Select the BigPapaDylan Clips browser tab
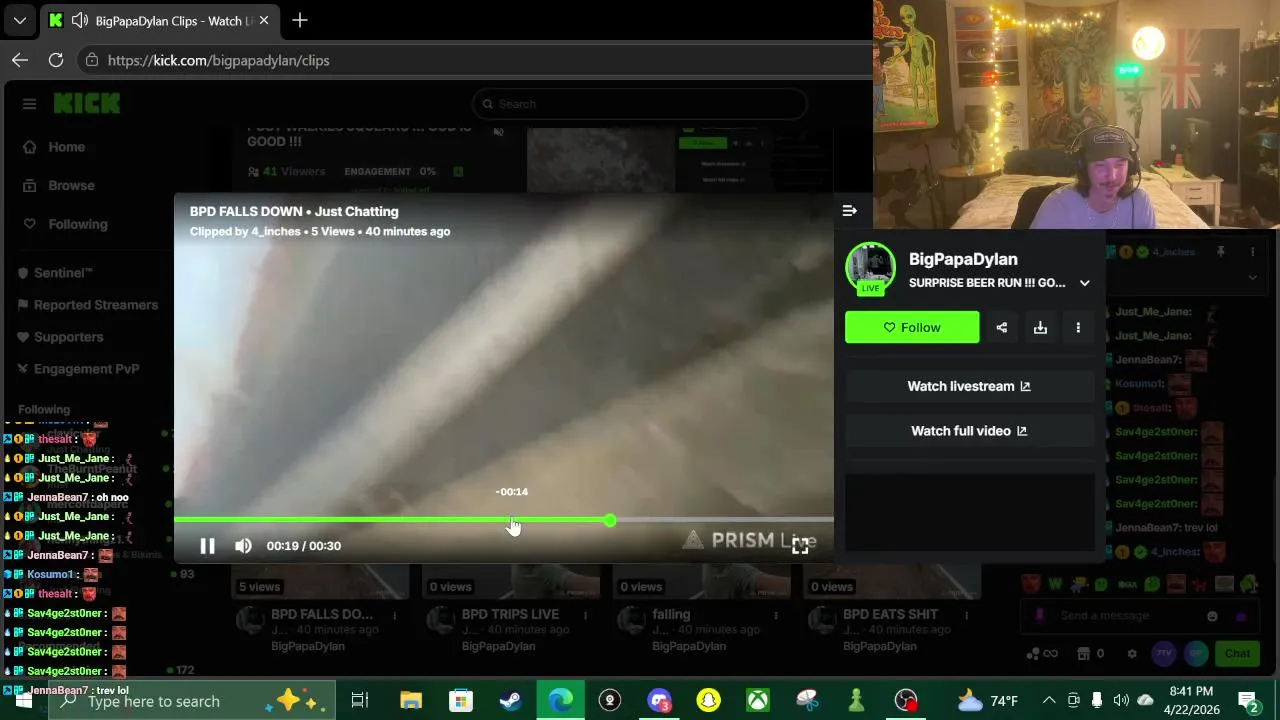The image size is (1280, 720). click(160, 20)
